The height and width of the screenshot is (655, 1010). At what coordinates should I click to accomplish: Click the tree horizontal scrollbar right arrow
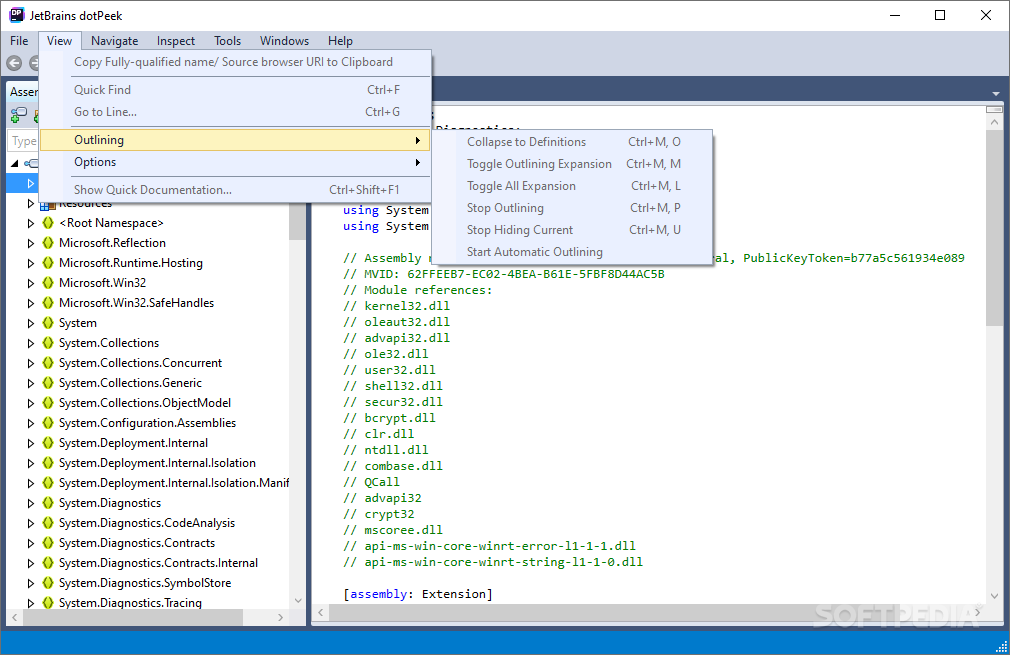[280, 617]
